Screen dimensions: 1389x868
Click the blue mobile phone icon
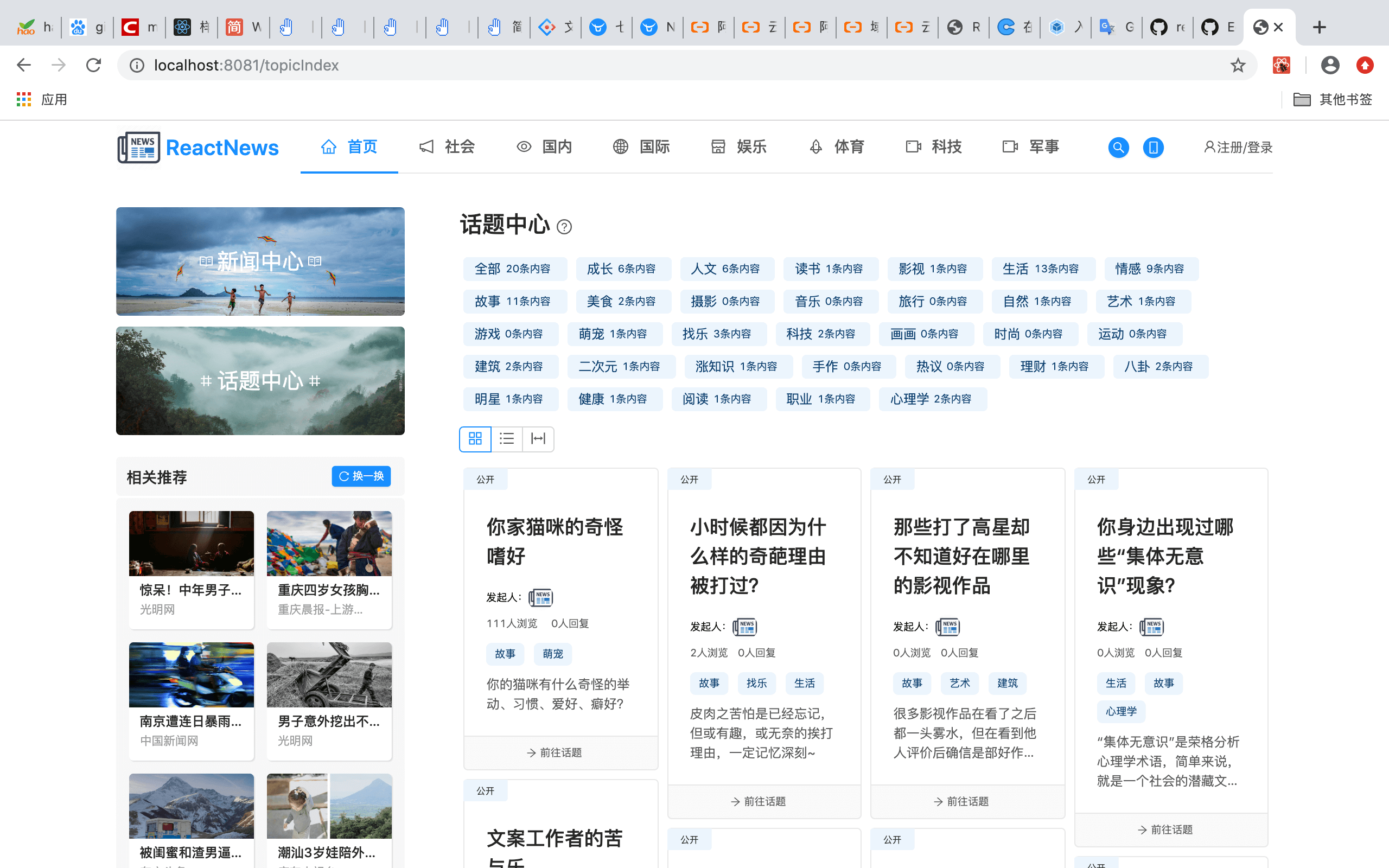(1152, 148)
